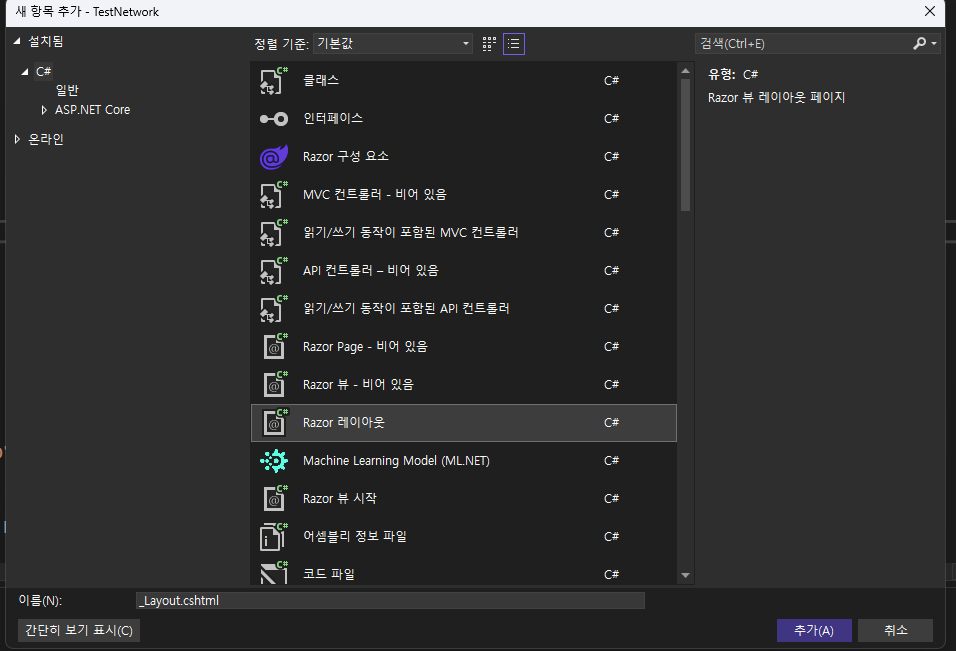Select ASP.NET Core category label
Image resolution: width=956 pixels, height=651 pixels.
click(93, 110)
